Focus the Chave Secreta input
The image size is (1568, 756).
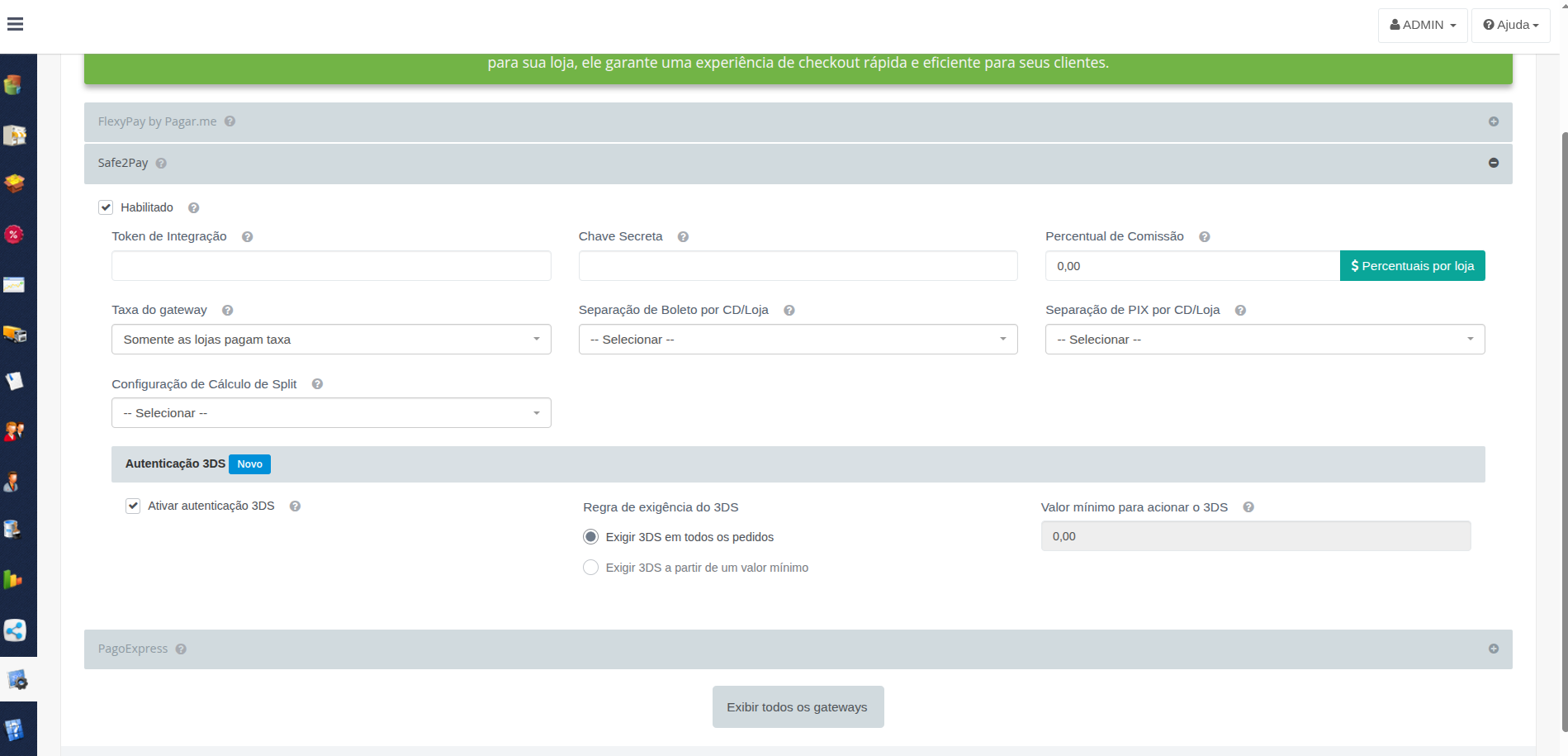click(798, 266)
